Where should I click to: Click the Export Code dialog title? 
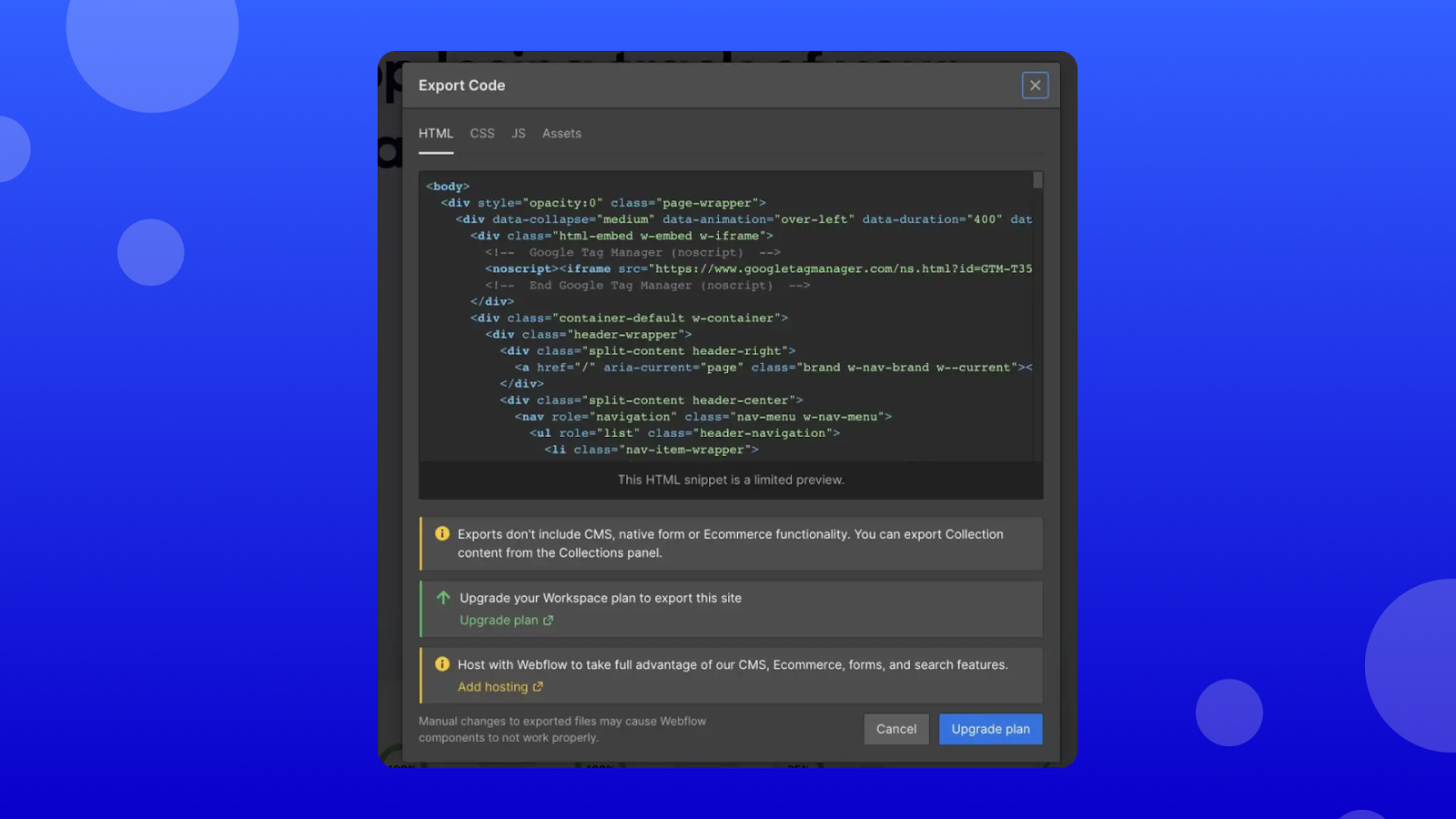point(461,86)
